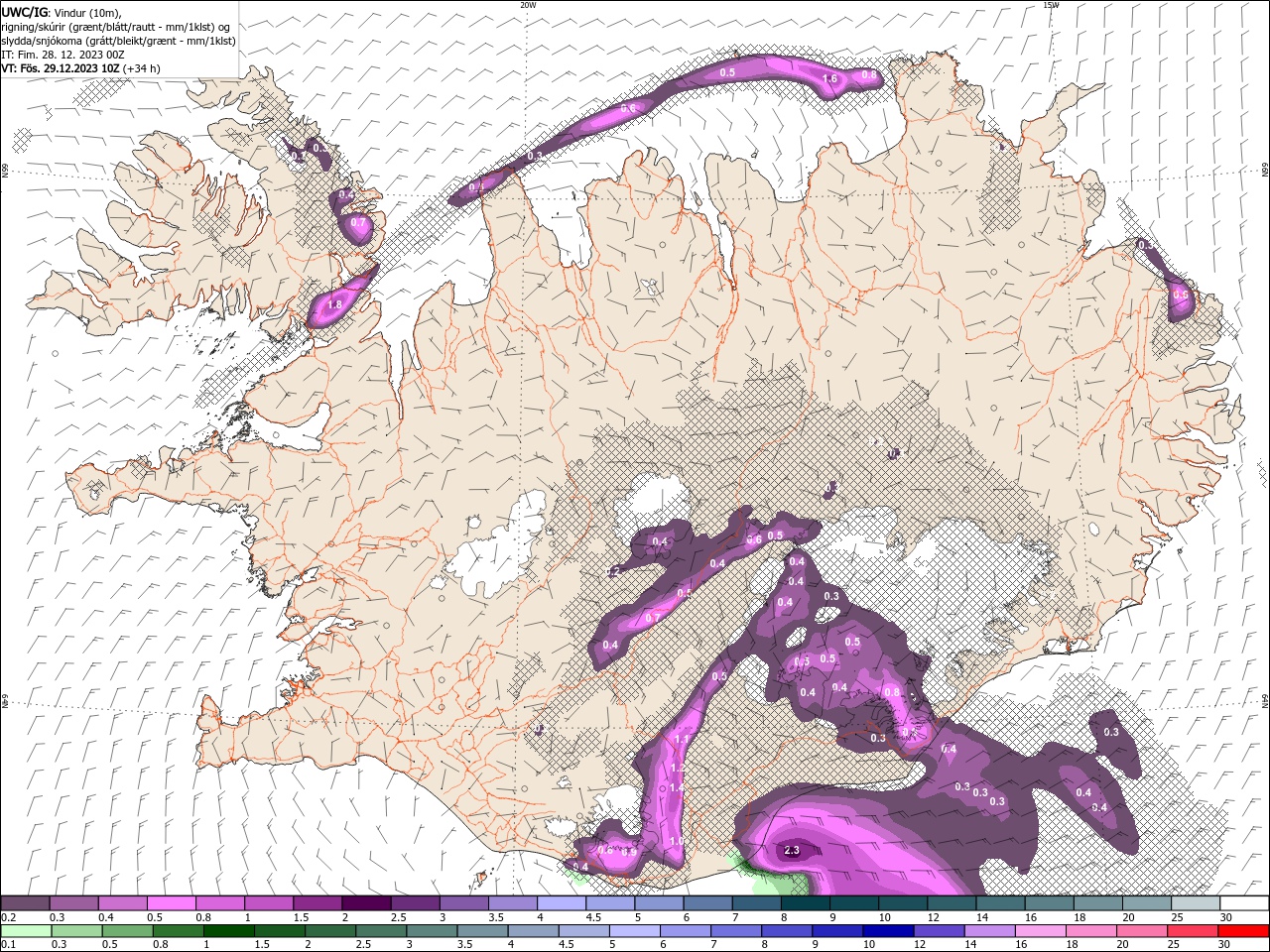Click the 'slydda/snjókoma' legend description line

click(119, 41)
